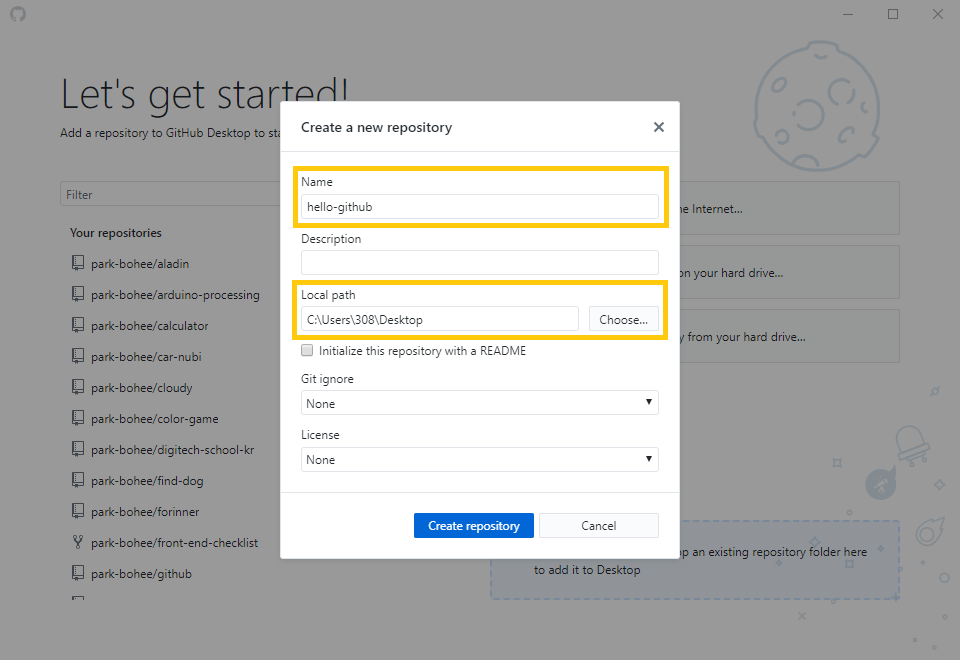The width and height of the screenshot is (960, 660).
Task: Click the Description input field
Action: (x=479, y=263)
